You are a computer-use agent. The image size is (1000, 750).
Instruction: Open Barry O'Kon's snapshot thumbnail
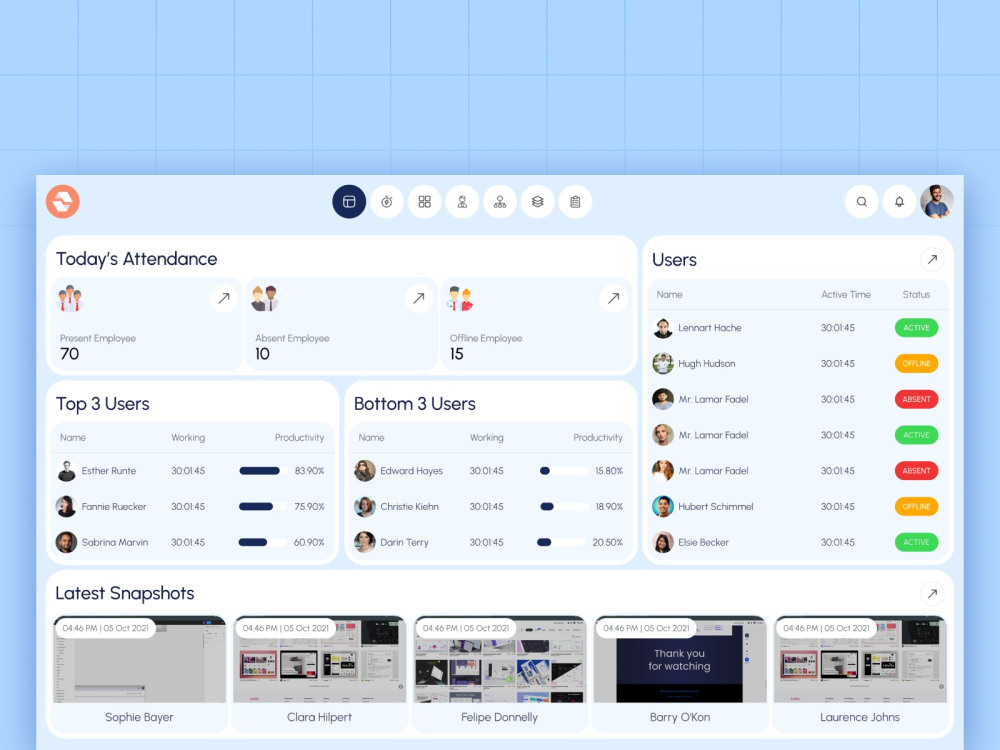pyautogui.click(x=680, y=659)
